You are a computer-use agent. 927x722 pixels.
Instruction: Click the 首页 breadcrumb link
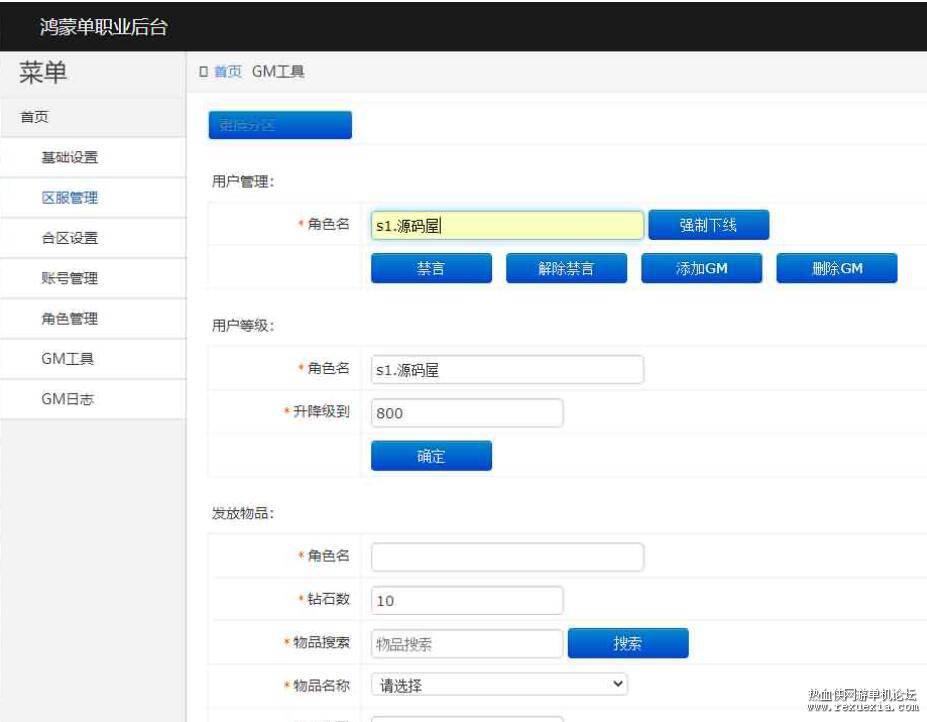click(x=228, y=72)
